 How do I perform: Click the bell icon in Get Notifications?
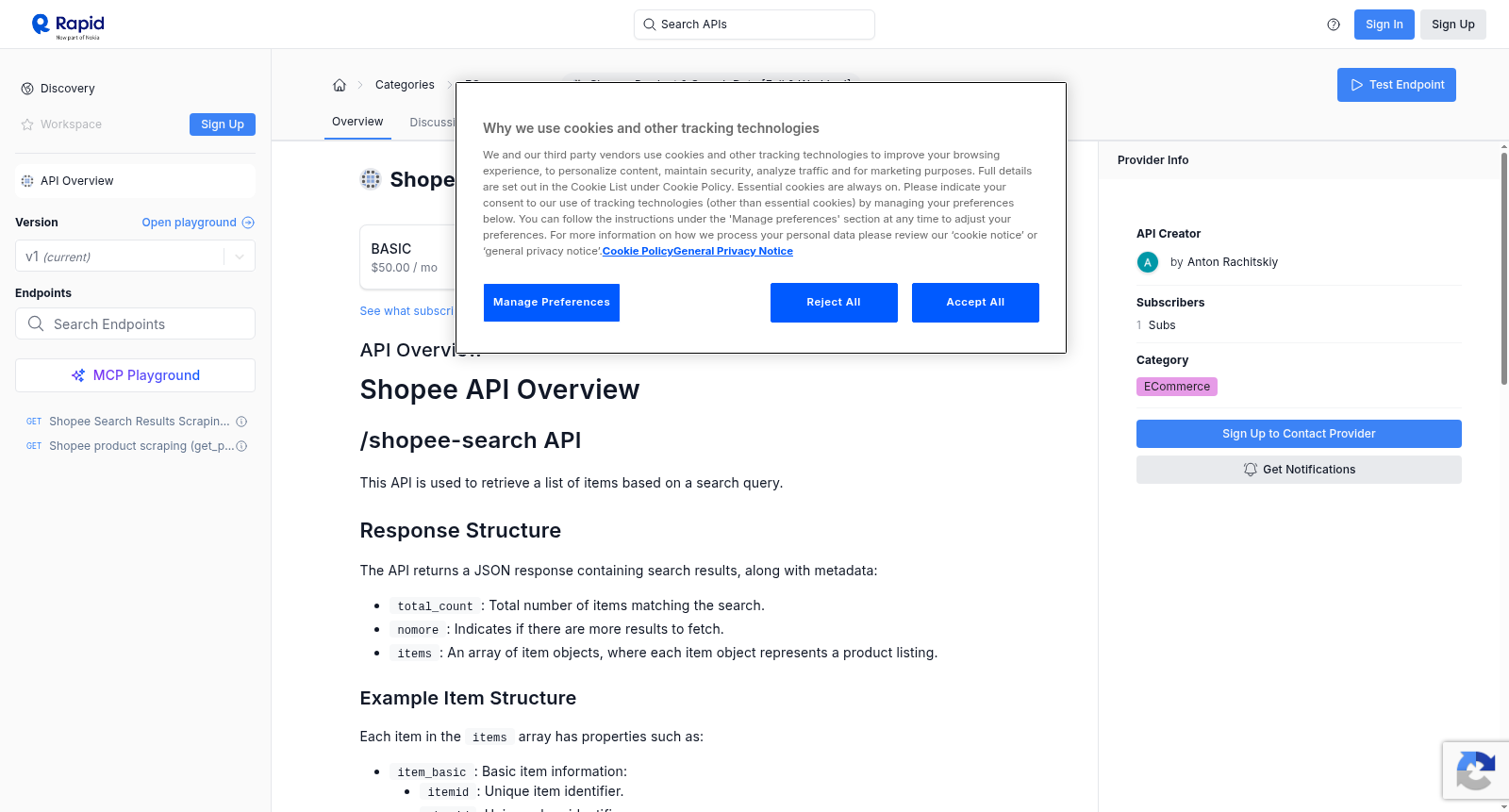coord(1251,470)
